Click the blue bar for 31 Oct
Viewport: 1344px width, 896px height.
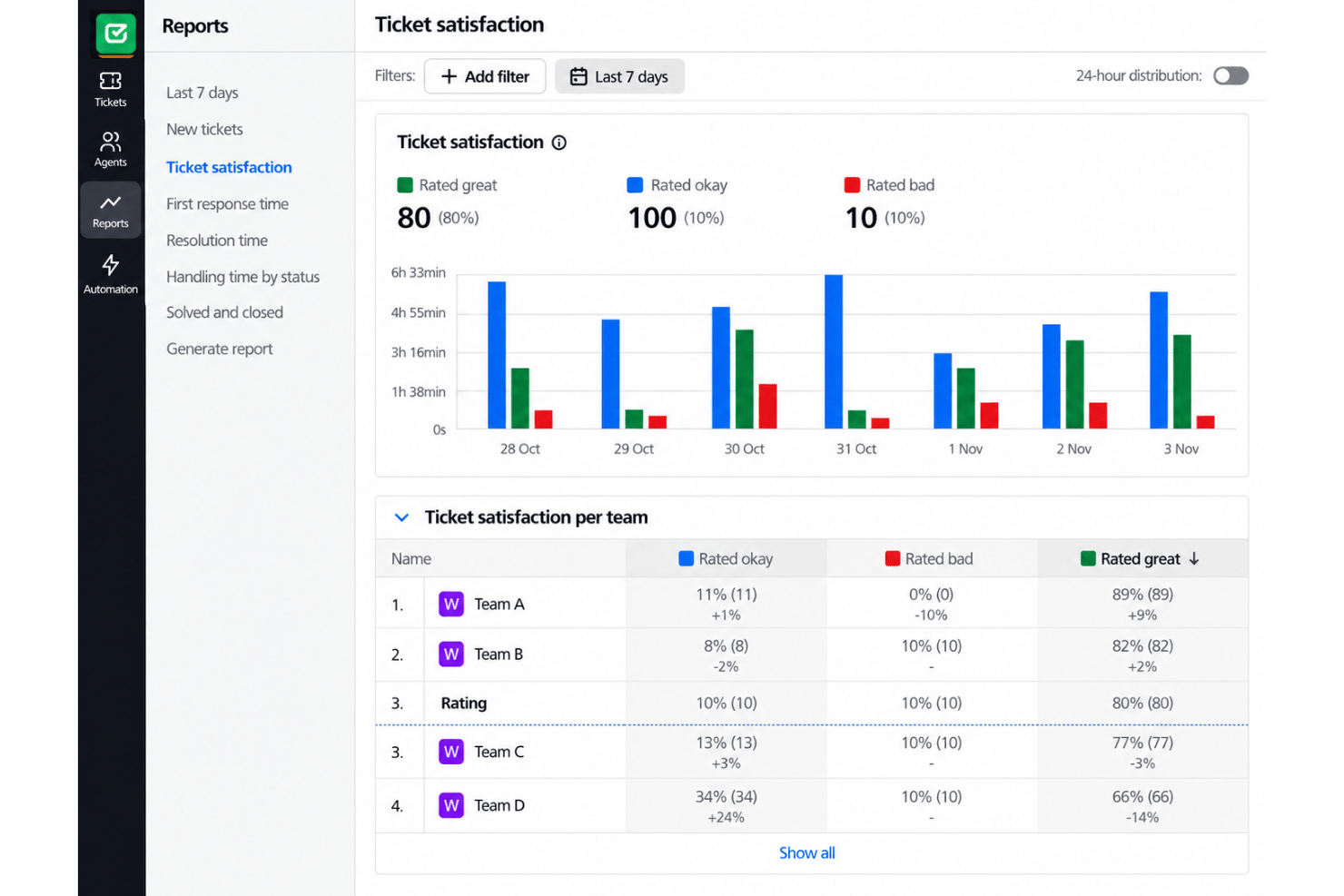834,351
